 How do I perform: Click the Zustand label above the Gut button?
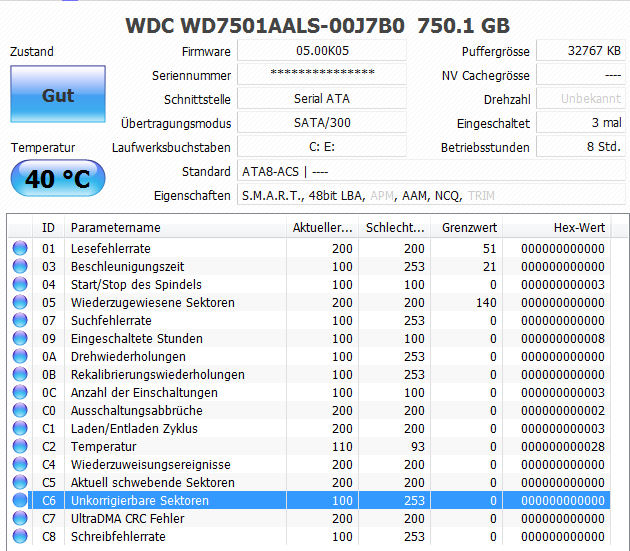(32, 51)
